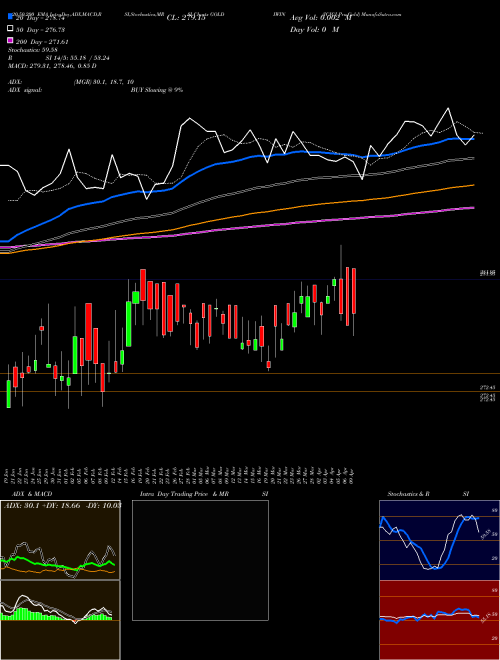The image size is (500, 660).
Task: Click the tallest-wick candlestick near chart end
Action: tap(341, 283)
